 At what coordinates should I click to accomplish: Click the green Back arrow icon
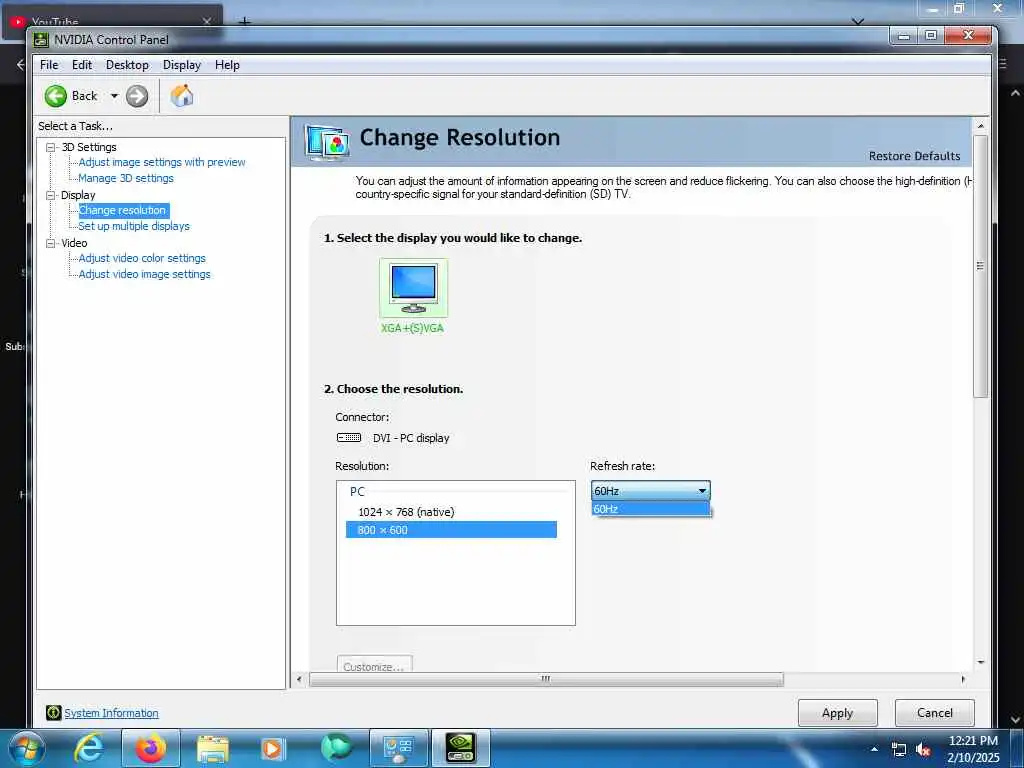(56, 96)
